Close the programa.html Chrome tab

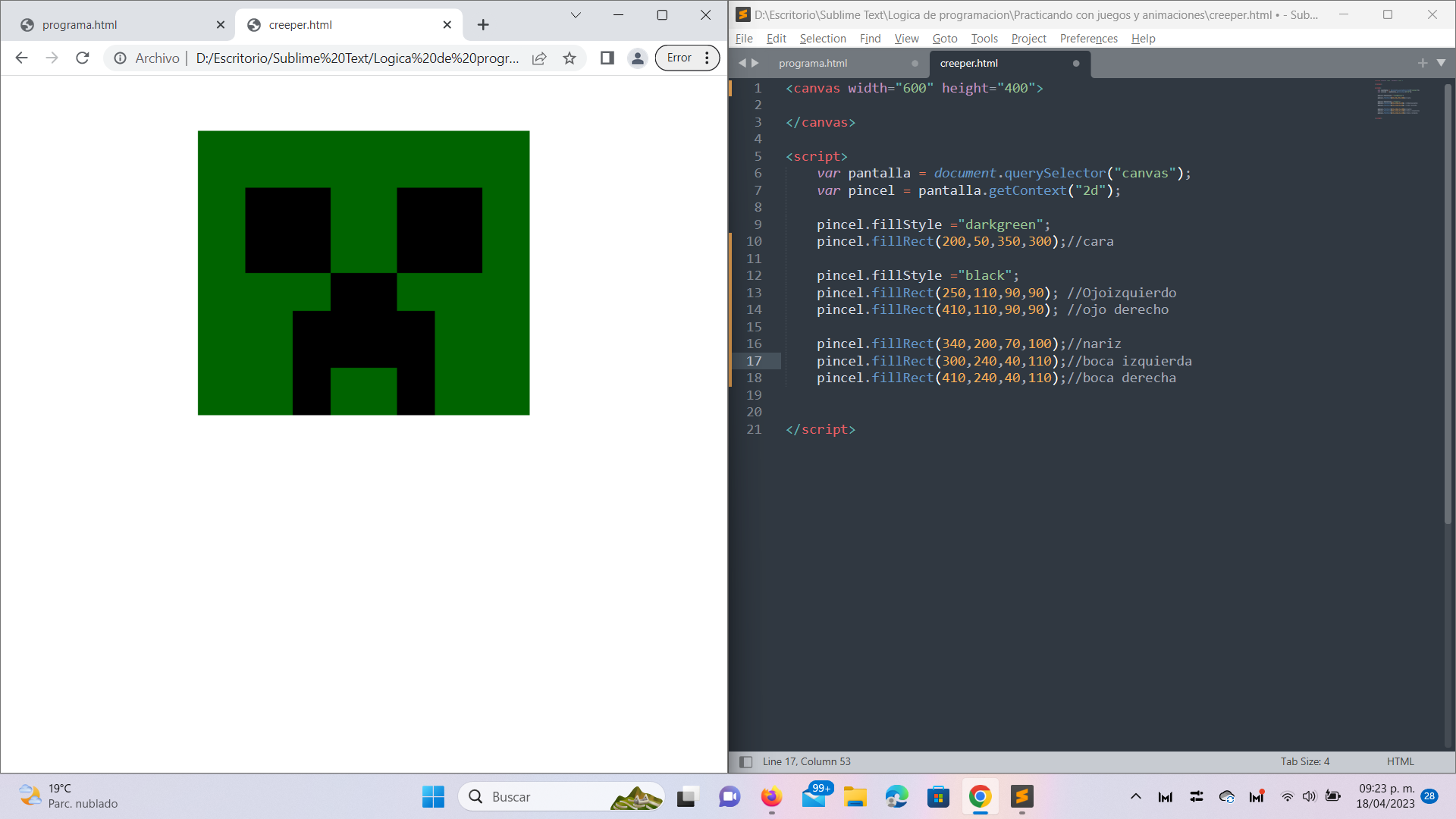coord(221,25)
